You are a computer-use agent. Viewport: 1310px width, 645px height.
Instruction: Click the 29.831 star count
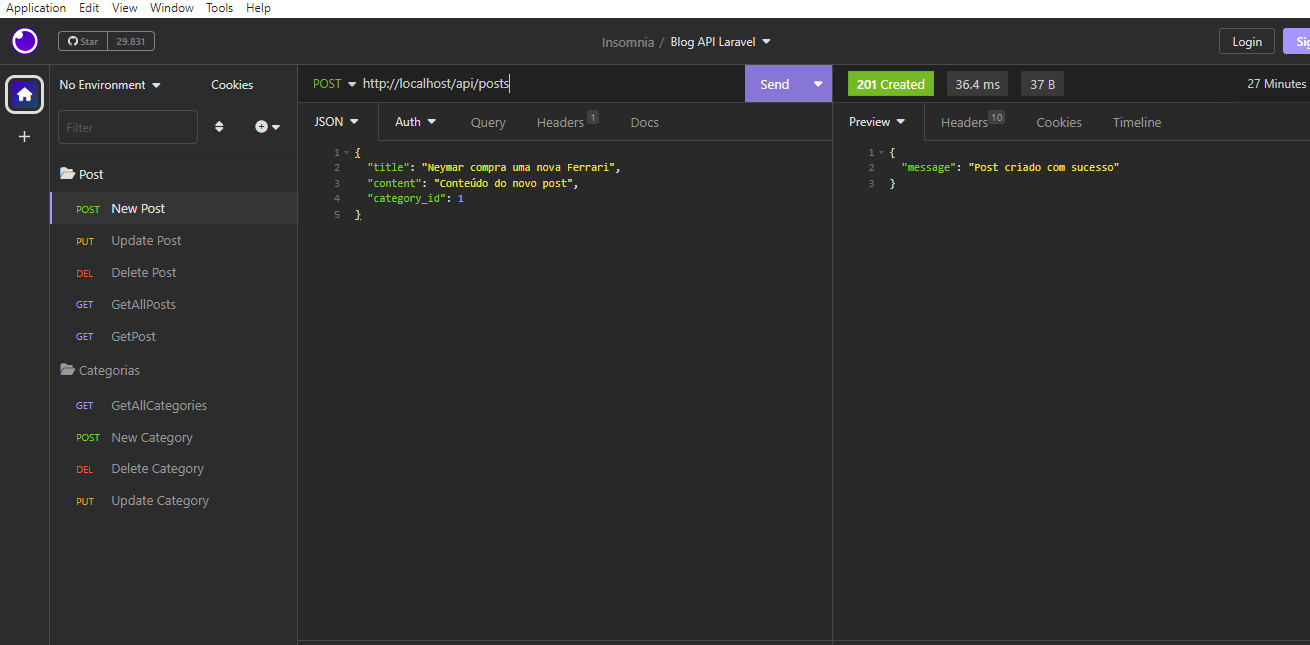click(x=130, y=41)
